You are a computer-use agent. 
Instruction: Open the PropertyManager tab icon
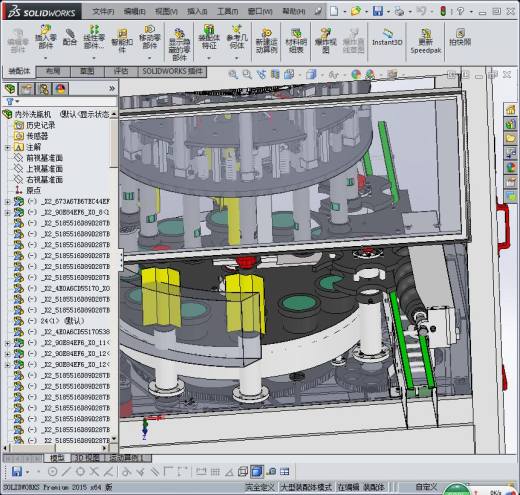point(27,89)
